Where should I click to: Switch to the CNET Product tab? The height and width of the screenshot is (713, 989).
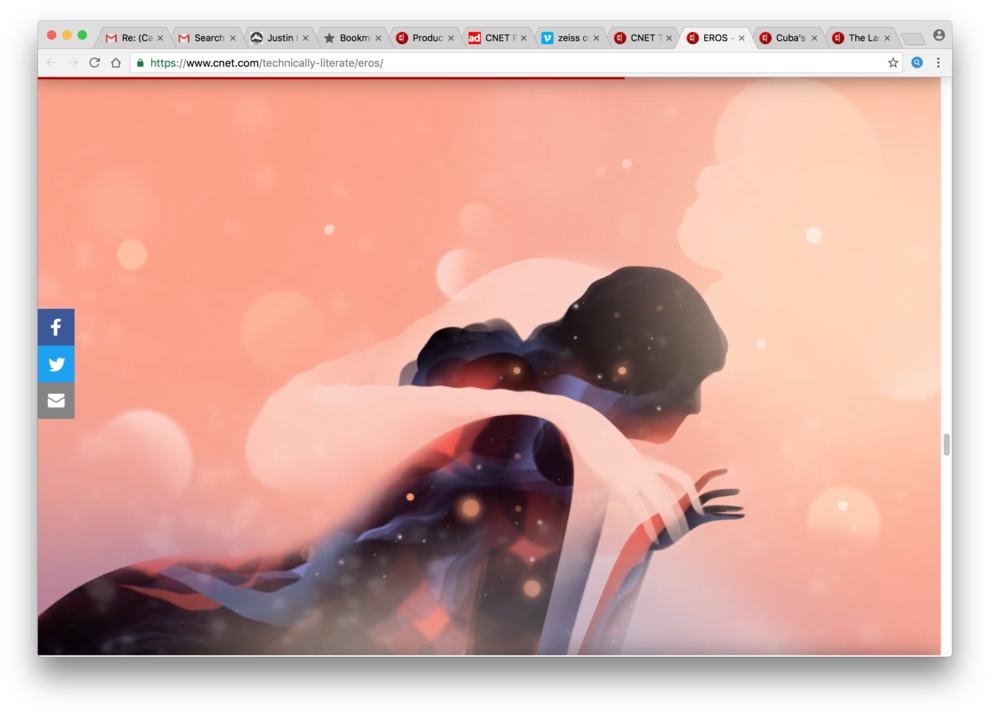point(422,37)
